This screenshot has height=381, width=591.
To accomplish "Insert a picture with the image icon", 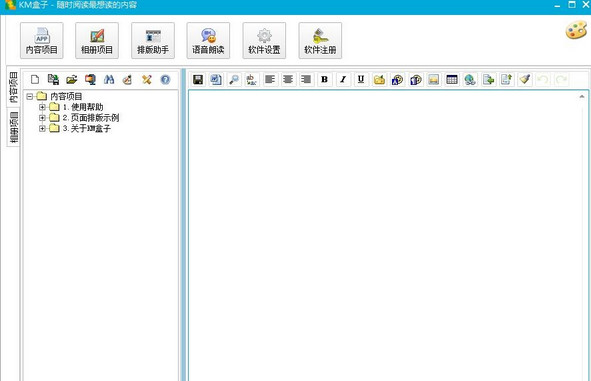I will click(x=434, y=80).
